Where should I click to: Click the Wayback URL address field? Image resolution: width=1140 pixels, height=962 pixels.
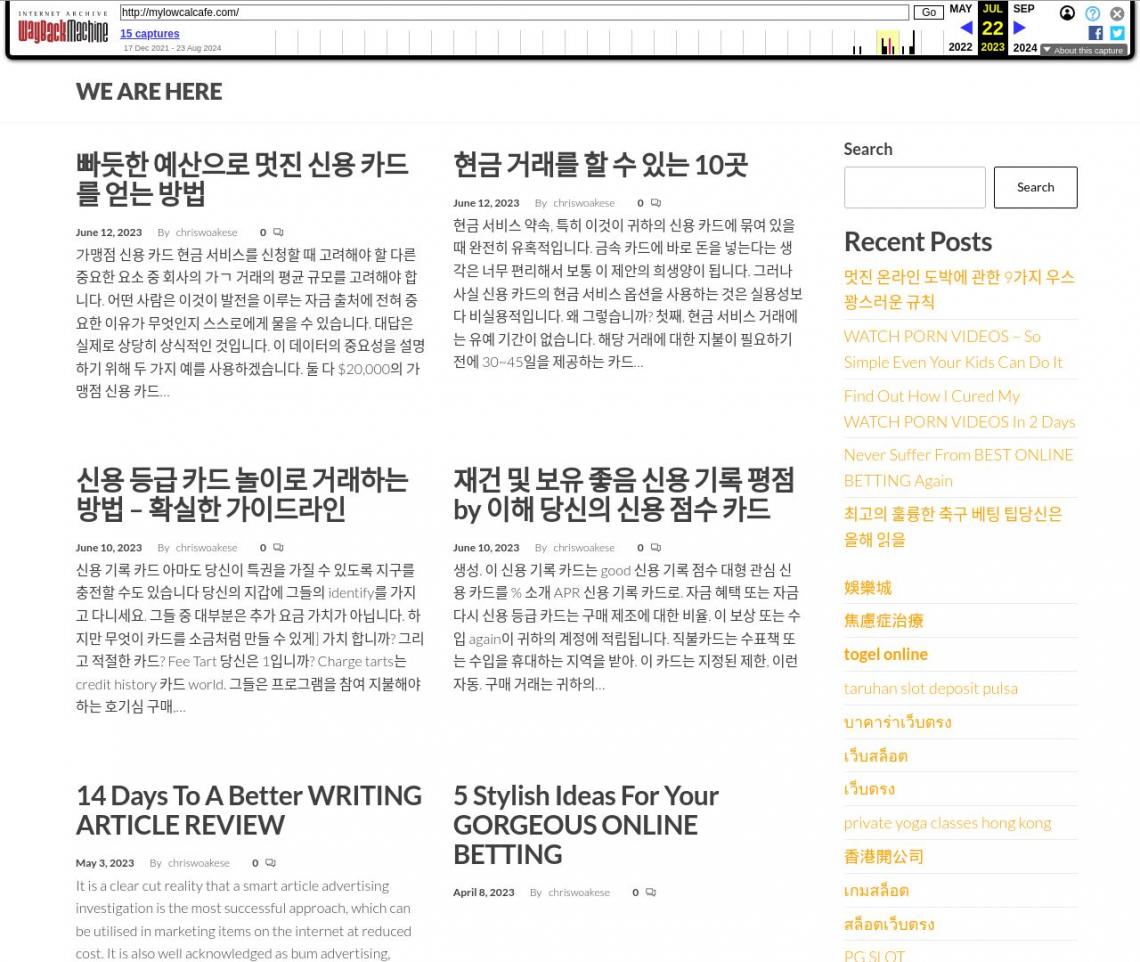[x=514, y=13]
